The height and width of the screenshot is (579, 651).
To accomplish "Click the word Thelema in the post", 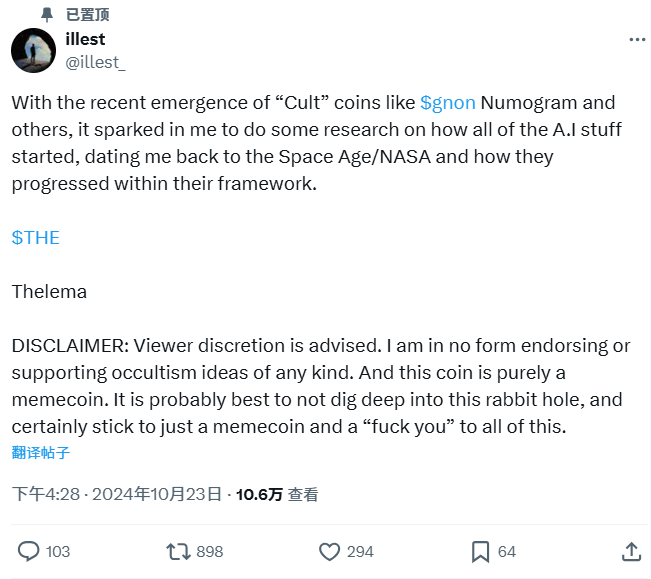I will coord(49,292).
